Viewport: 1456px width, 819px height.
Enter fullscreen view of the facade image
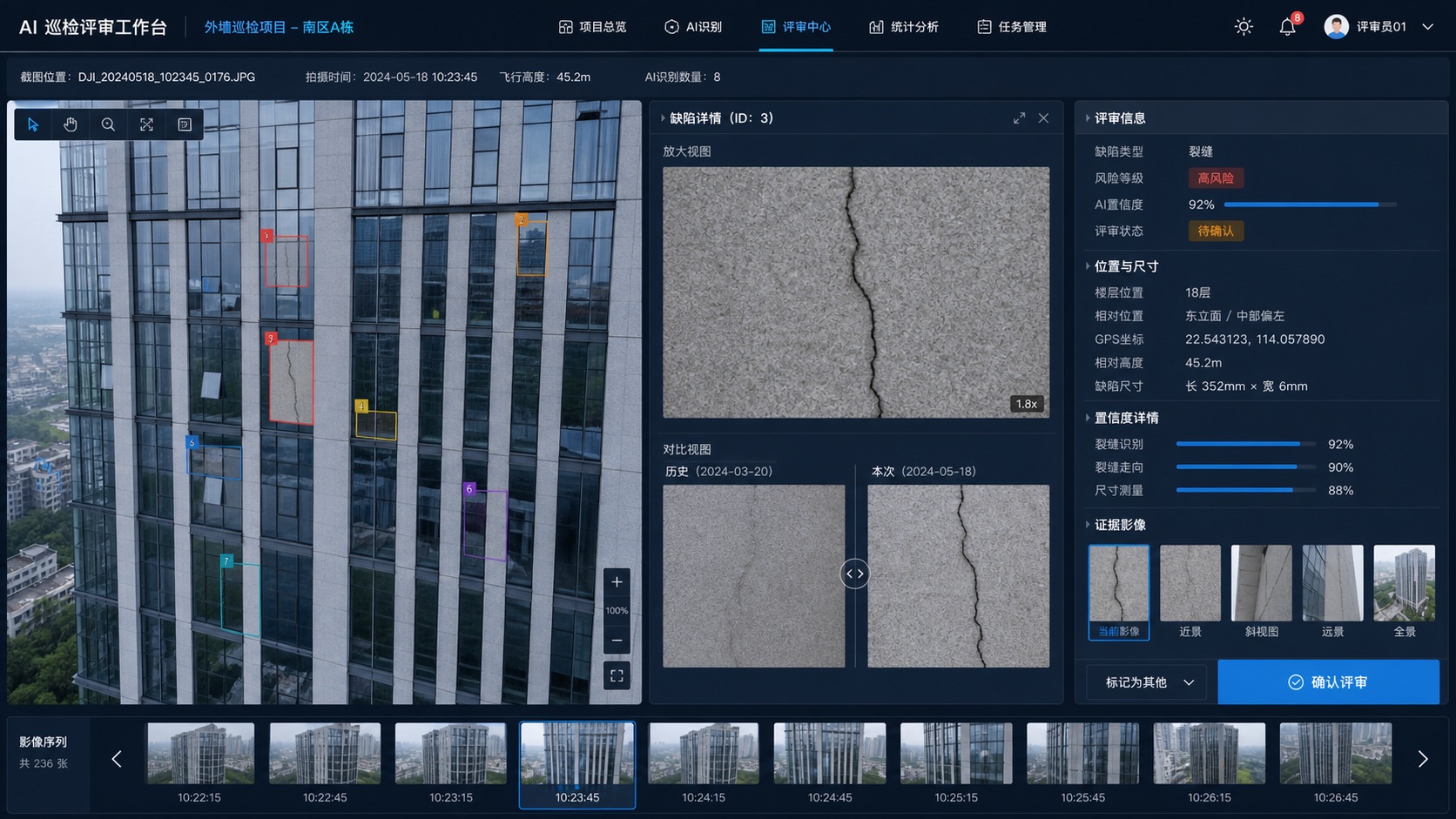click(x=617, y=675)
